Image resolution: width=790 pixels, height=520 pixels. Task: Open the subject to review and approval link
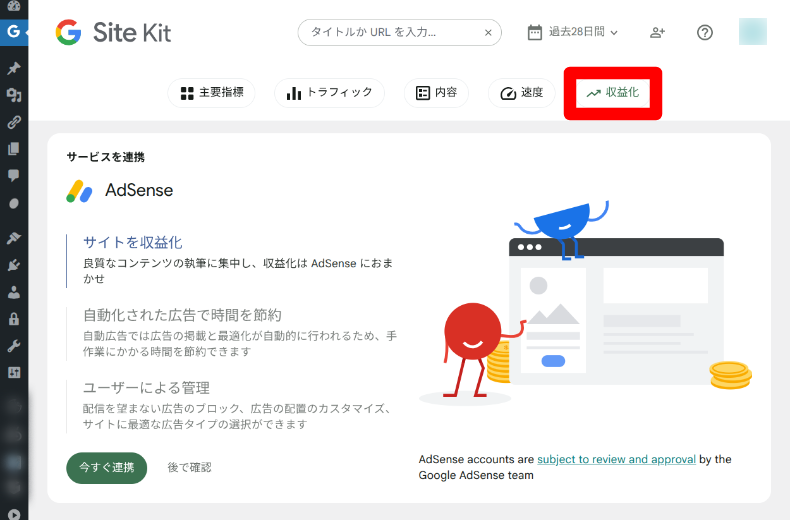[x=616, y=460]
